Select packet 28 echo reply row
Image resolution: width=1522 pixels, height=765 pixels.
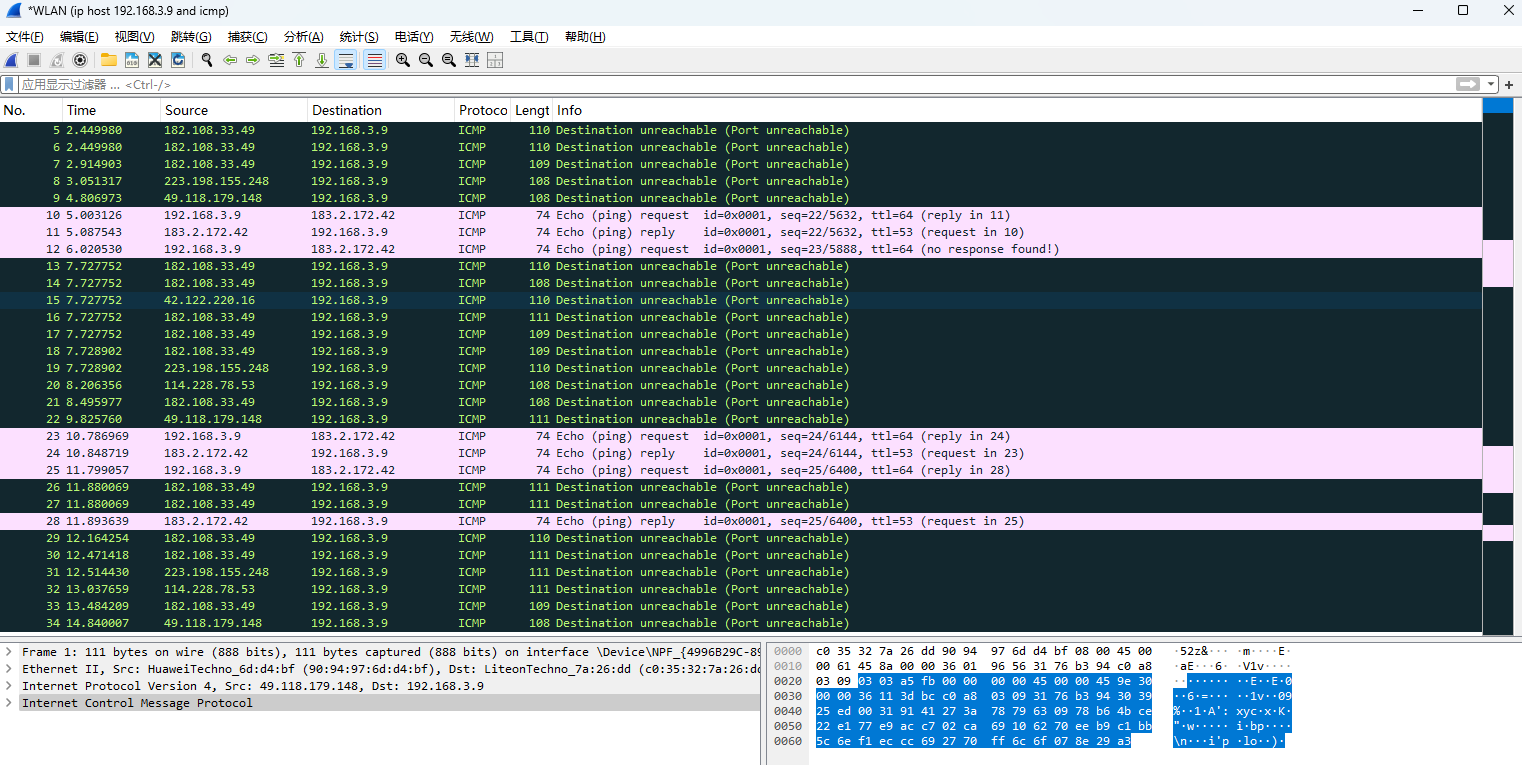tap(740, 521)
